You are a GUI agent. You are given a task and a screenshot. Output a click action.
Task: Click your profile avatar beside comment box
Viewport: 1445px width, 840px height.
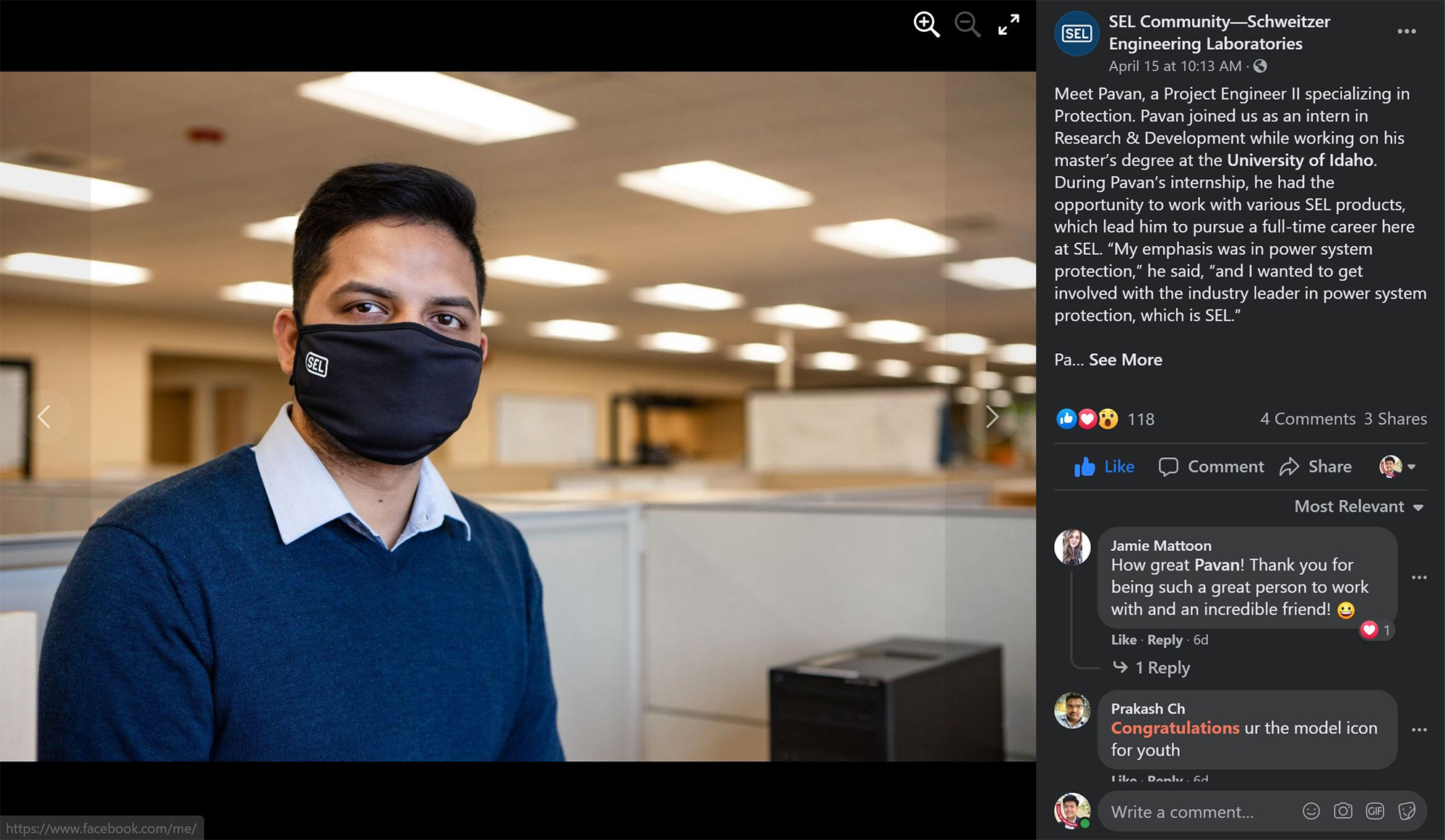pos(1072,811)
